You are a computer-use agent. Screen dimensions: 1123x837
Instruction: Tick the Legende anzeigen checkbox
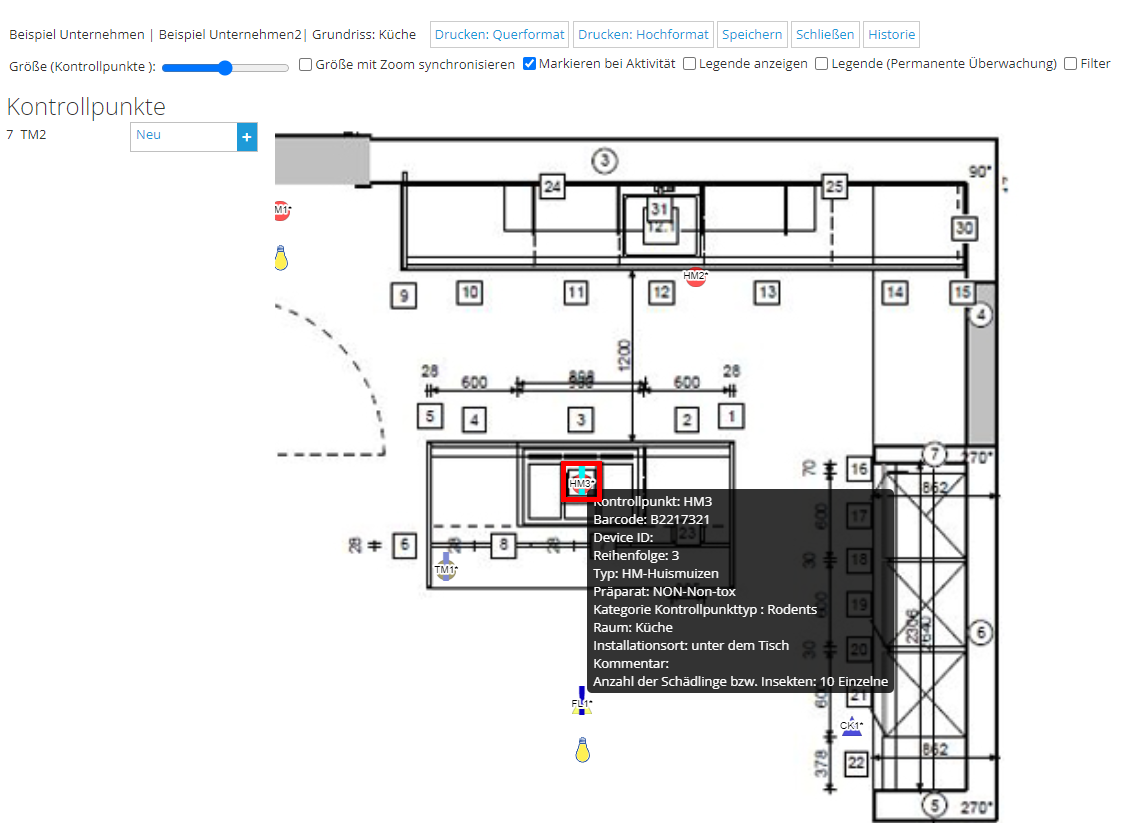coord(690,64)
